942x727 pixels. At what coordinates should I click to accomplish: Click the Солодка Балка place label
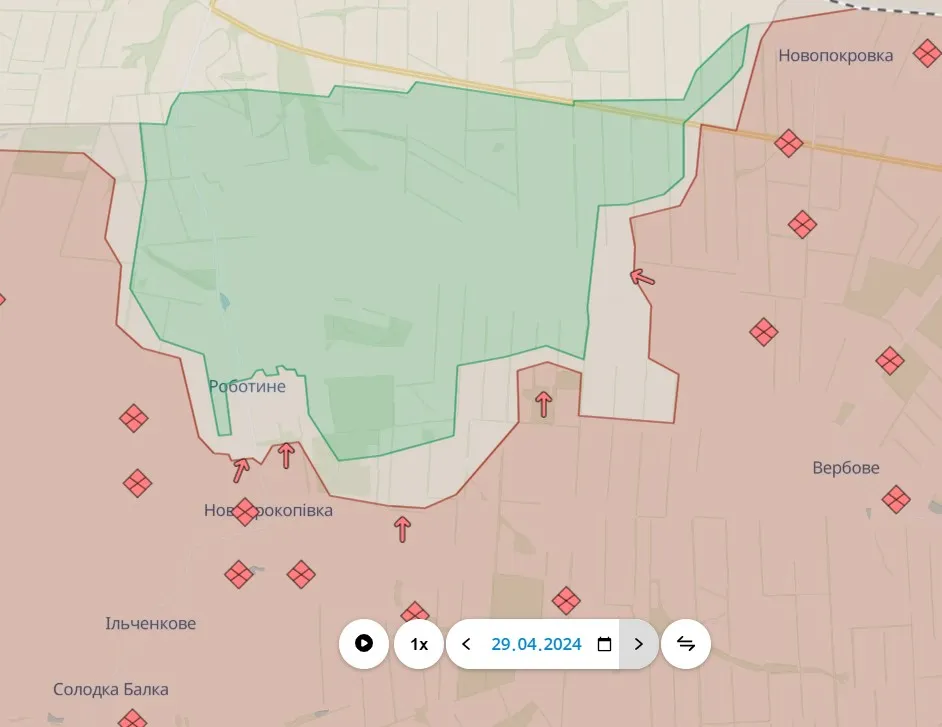click(x=111, y=689)
